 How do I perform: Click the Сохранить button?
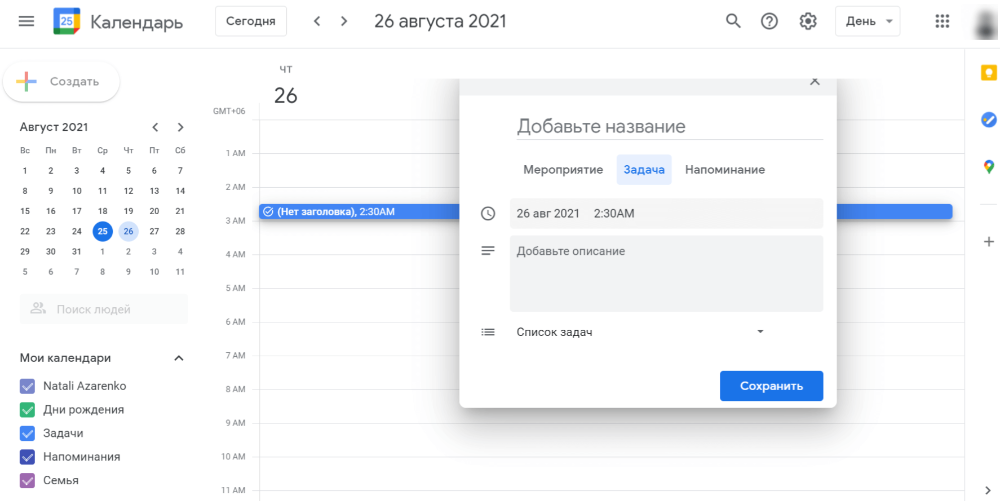[772, 386]
